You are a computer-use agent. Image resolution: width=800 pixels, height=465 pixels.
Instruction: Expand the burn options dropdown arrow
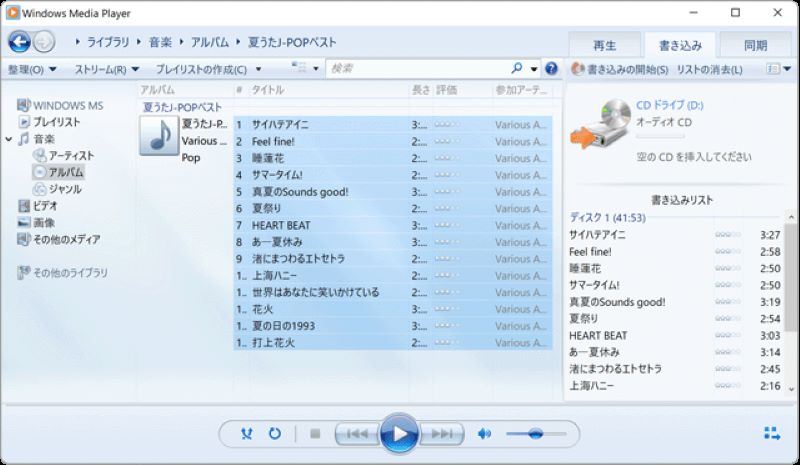point(787,69)
